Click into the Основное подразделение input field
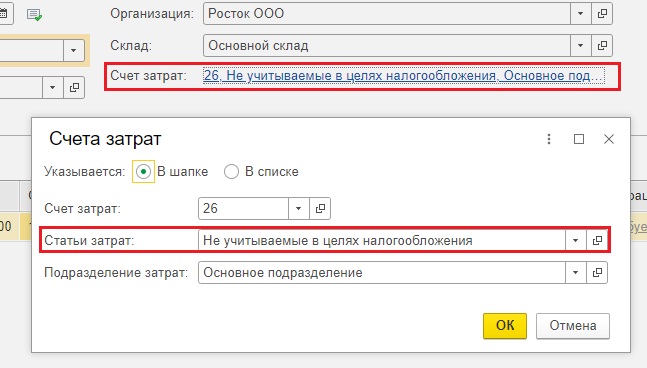Image resolution: width=647 pixels, height=368 pixels. coord(382,272)
